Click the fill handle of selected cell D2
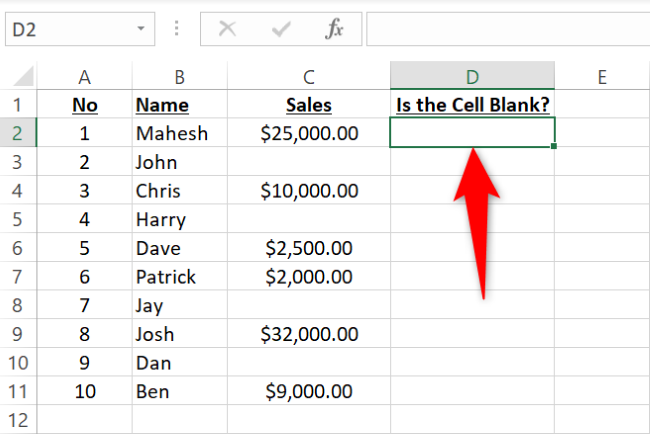 tap(554, 147)
